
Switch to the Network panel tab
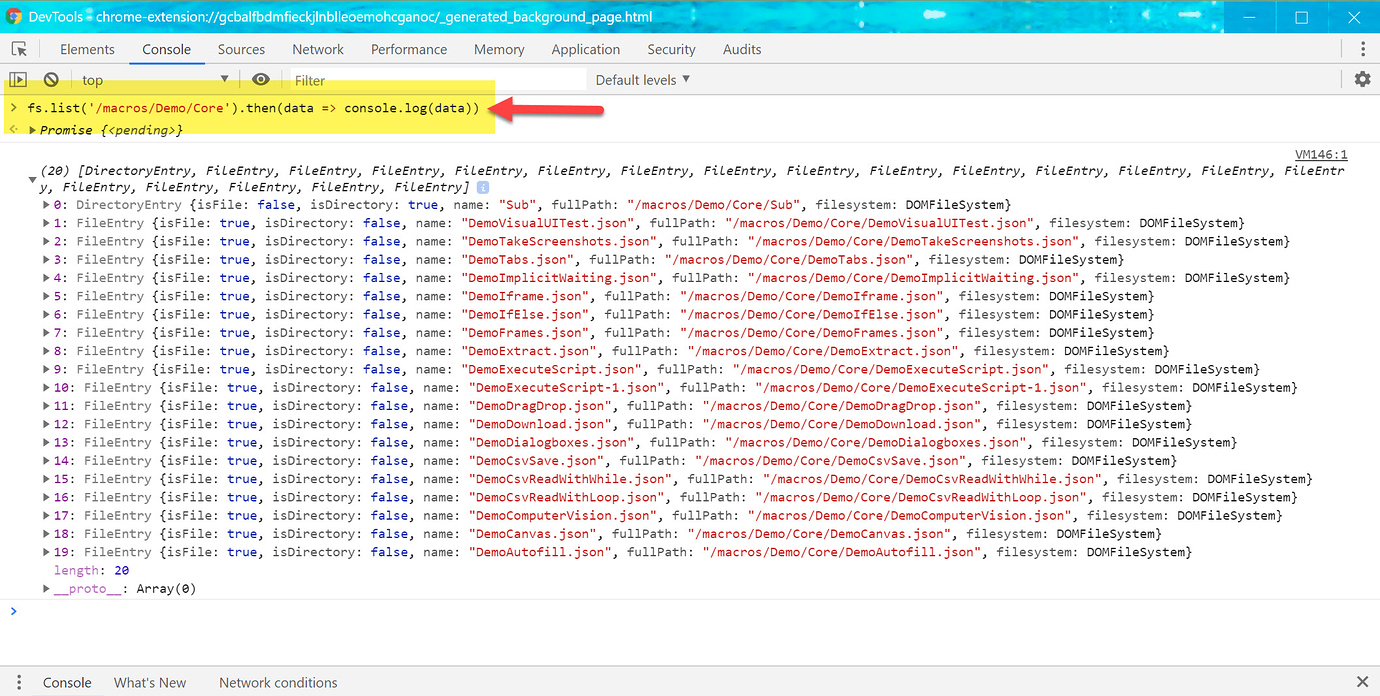click(x=318, y=48)
